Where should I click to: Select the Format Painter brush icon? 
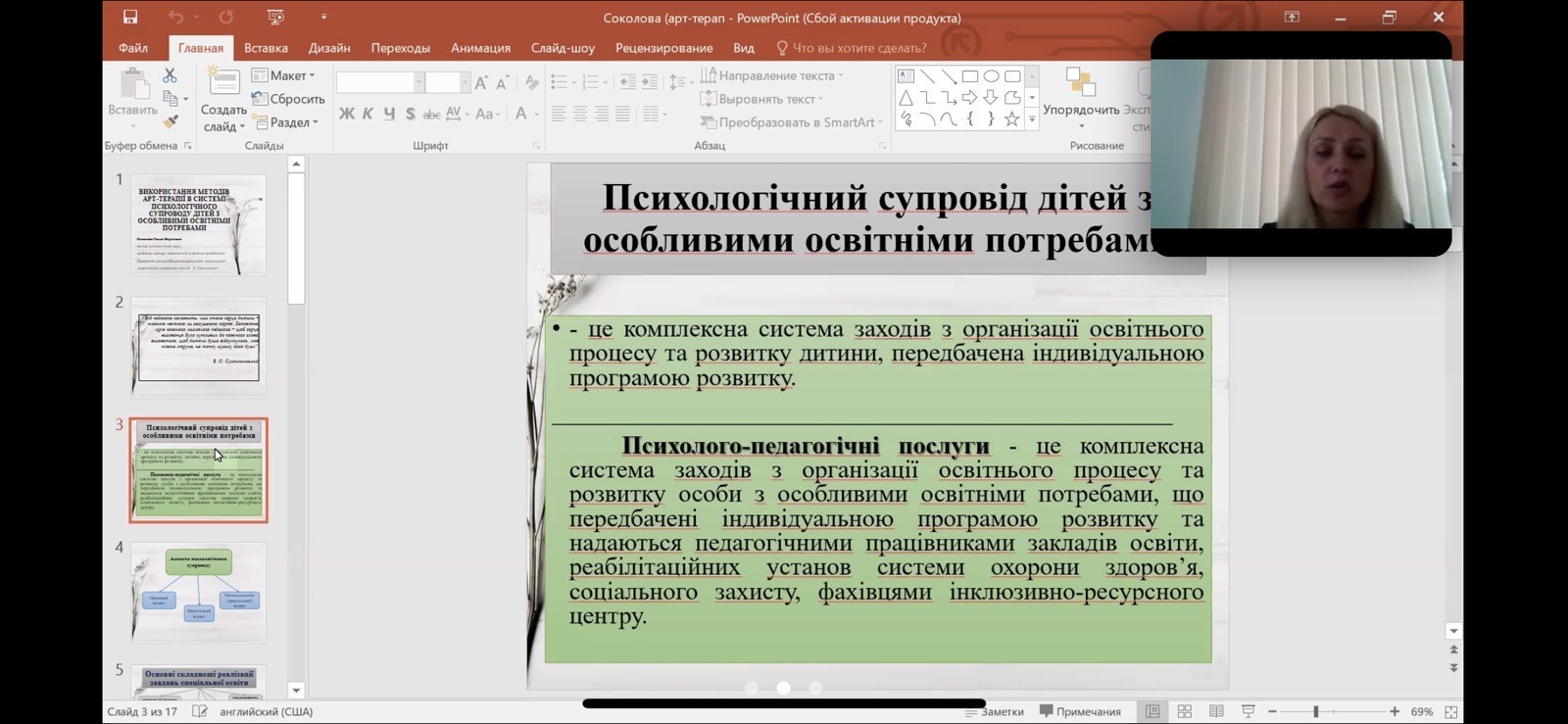[x=170, y=122]
